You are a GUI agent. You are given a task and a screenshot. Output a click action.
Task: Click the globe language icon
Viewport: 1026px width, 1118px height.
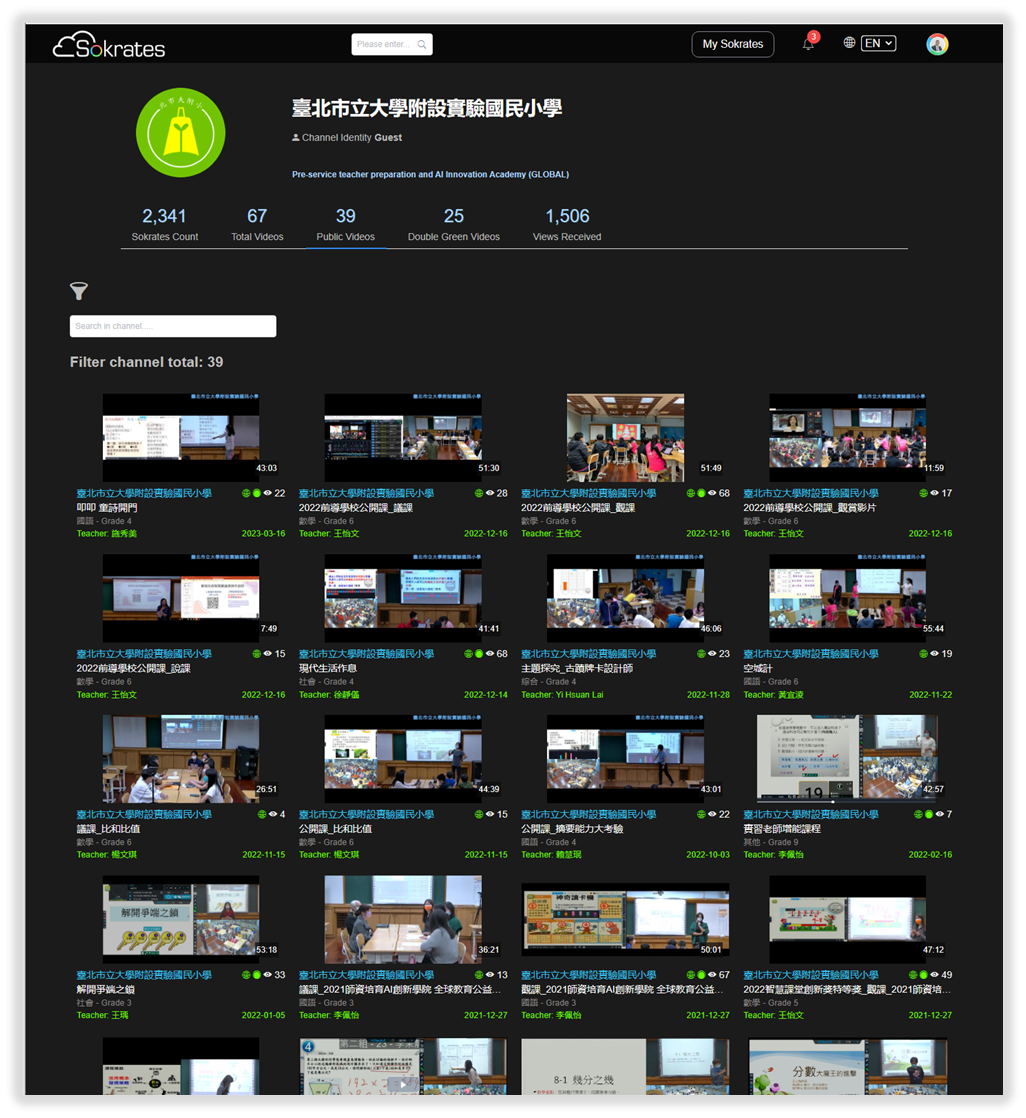(849, 43)
